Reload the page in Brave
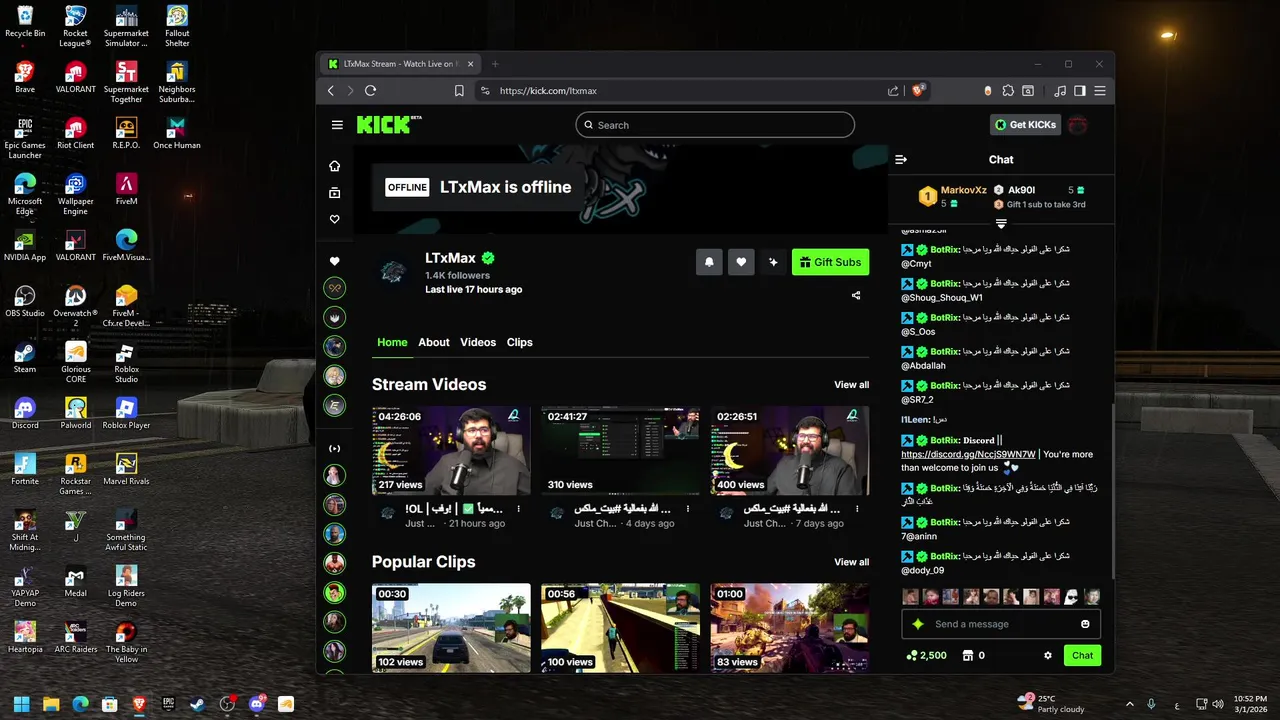Image resolution: width=1280 pixels, height=720 pixels. point(370,90)
